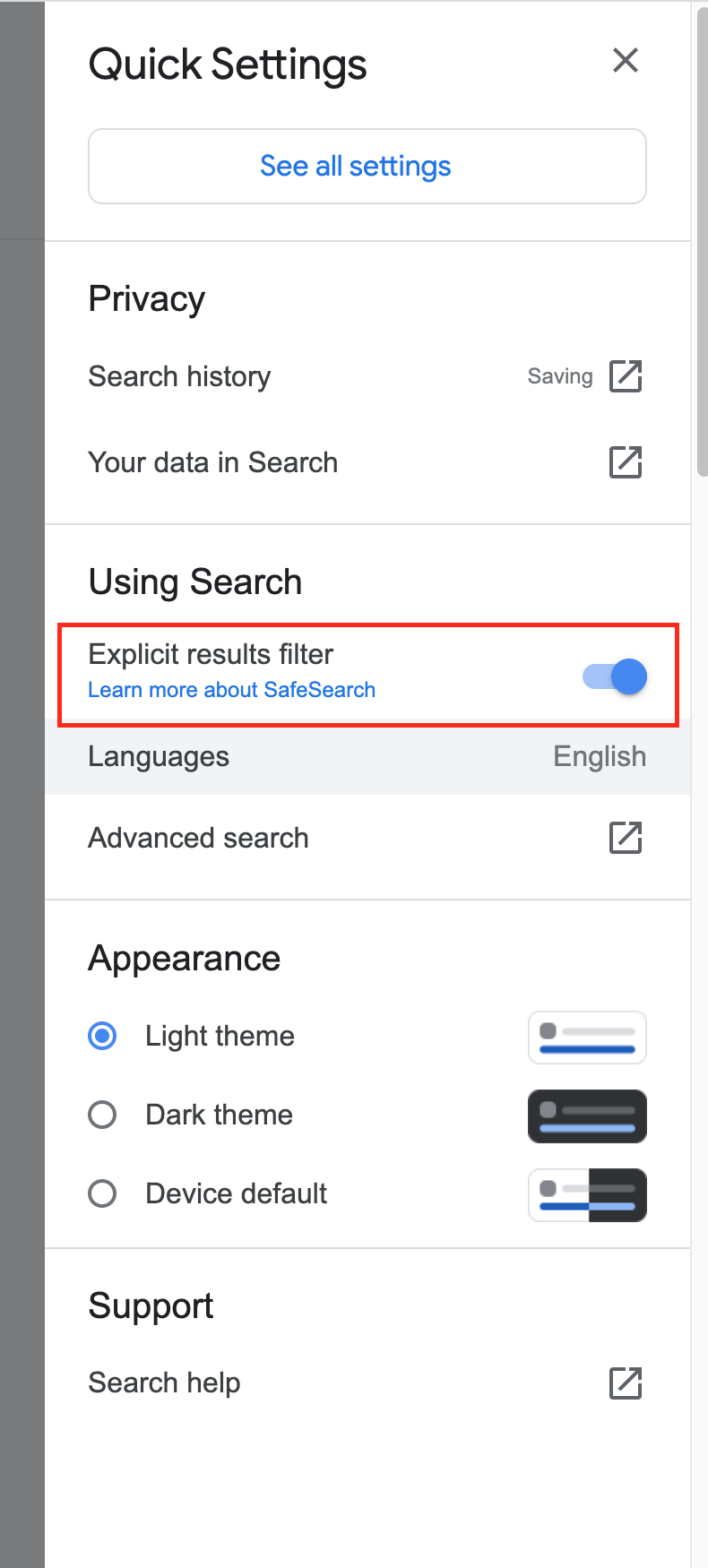Click the Saving status text
708x1568 pixels.
pos(560,376)
